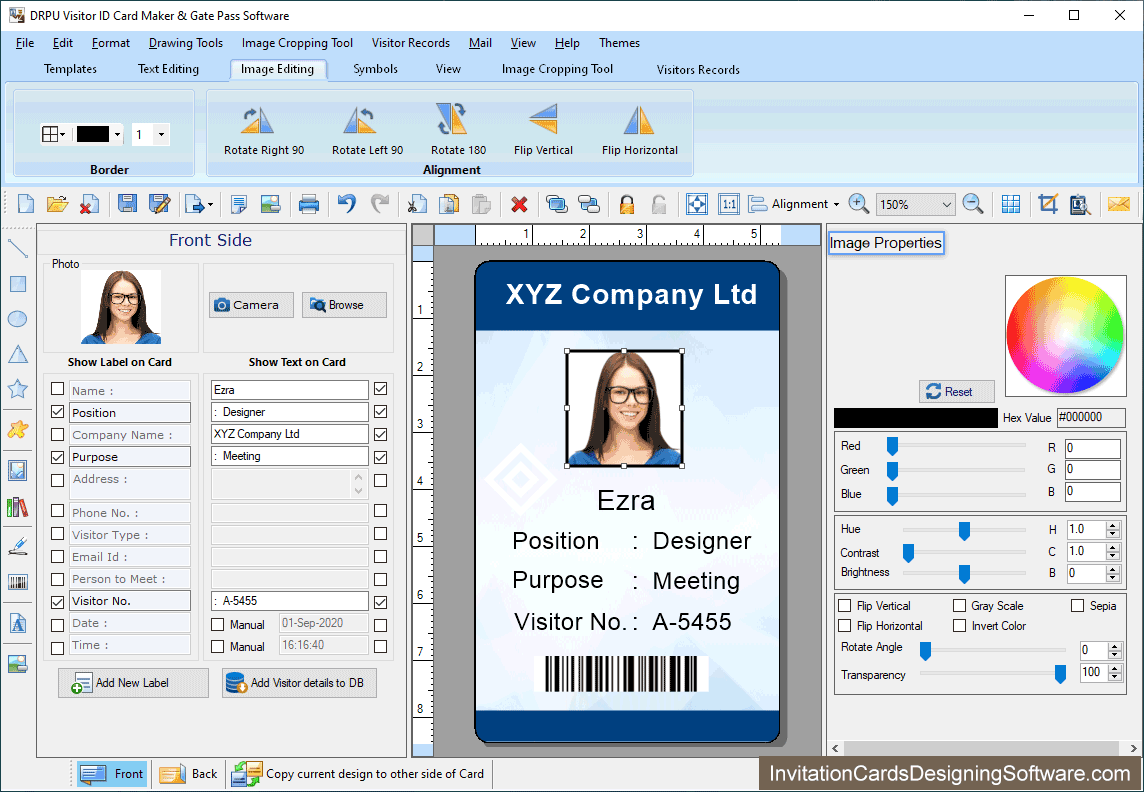Click the Undo icon
1144x792 pixels.
click(346, 203)
